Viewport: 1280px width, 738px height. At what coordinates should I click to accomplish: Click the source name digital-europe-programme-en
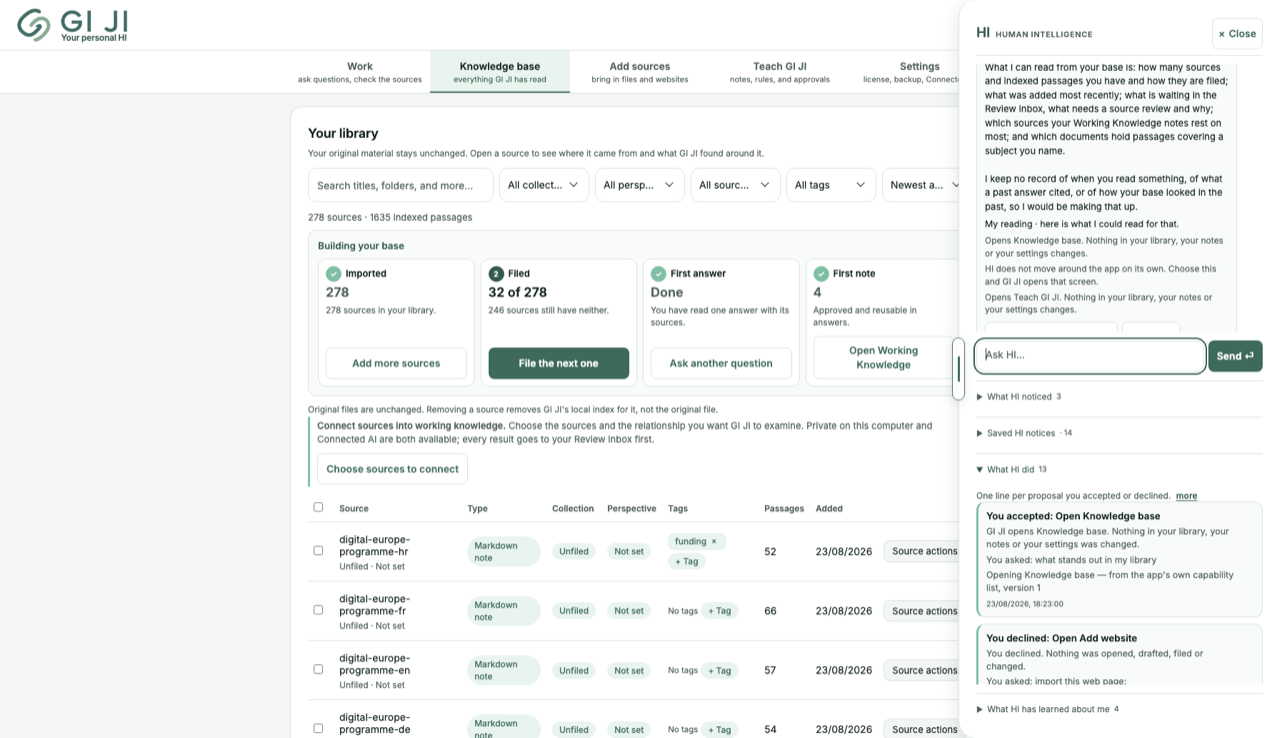374,664
